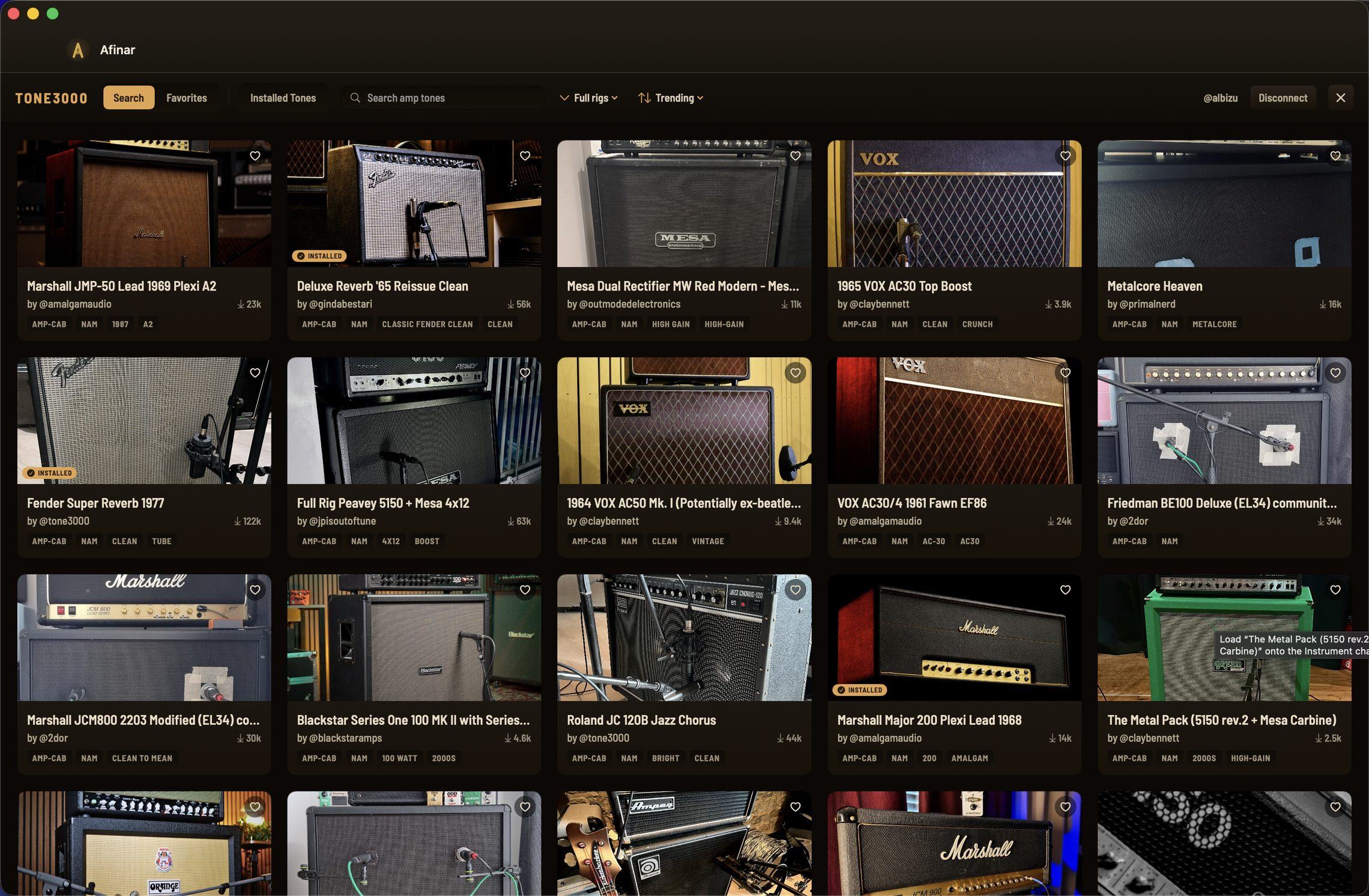This screenshot has height=896, width=1369.
Task: Click the heart on the bottom-row Ampeg bass amp card
Action: [795, 807]
